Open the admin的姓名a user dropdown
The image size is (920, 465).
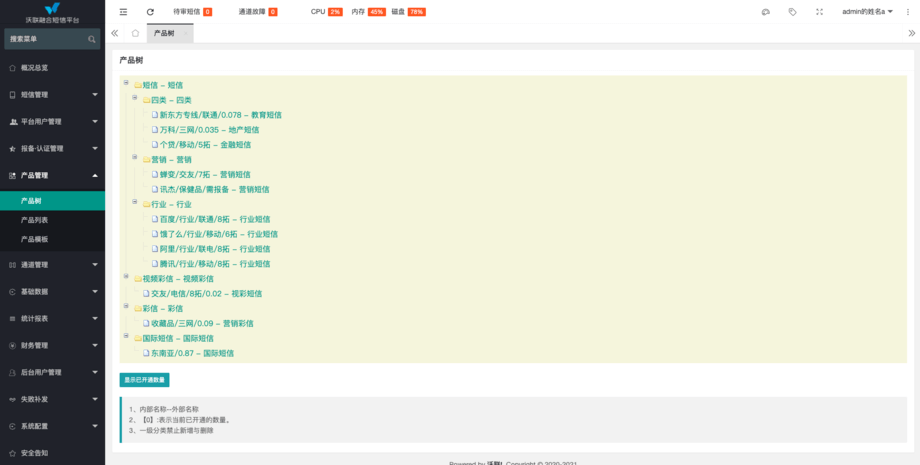tap(867, 12)
